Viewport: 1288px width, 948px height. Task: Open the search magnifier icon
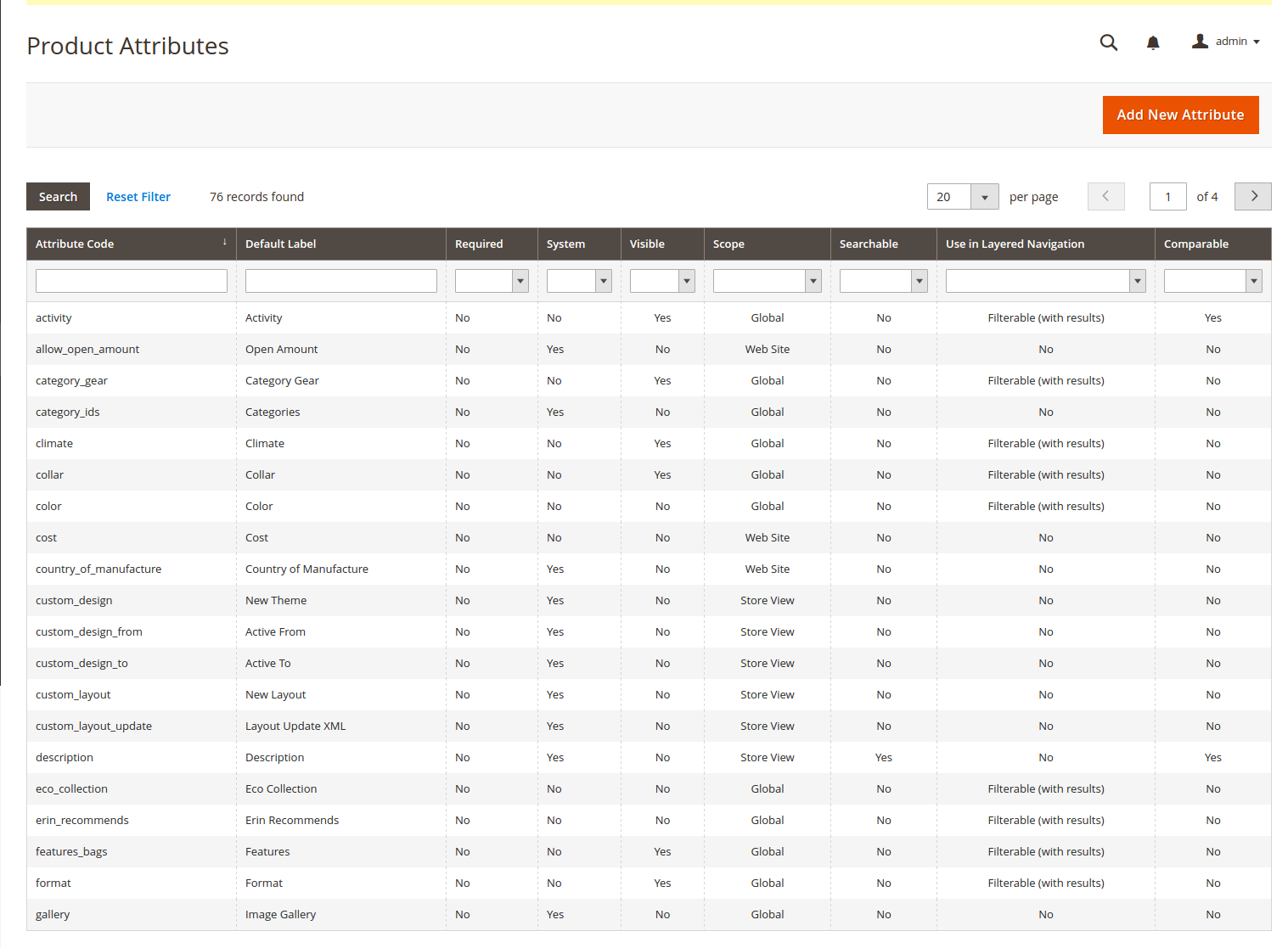coord(1108,42)
